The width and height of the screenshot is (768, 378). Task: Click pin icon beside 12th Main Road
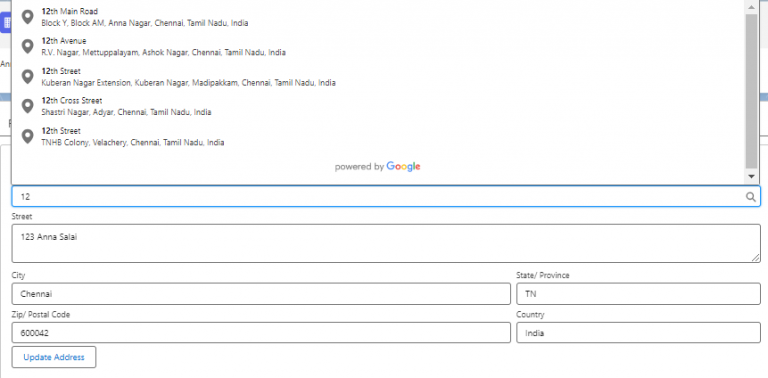click(28, 17)
